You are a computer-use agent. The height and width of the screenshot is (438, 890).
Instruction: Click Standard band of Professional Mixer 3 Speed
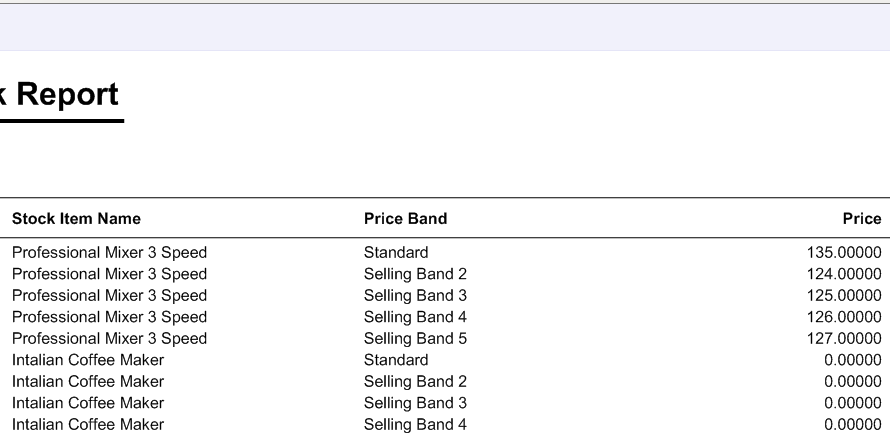[396, 252]
